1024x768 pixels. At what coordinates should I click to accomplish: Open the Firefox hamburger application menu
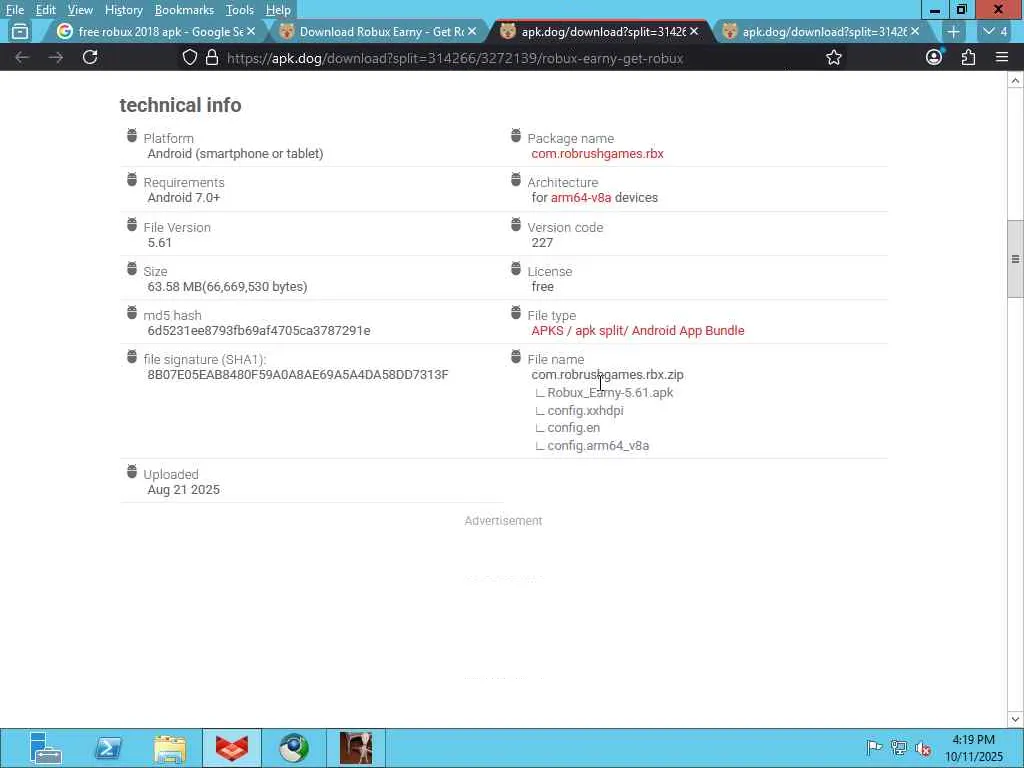[1002, 57]
